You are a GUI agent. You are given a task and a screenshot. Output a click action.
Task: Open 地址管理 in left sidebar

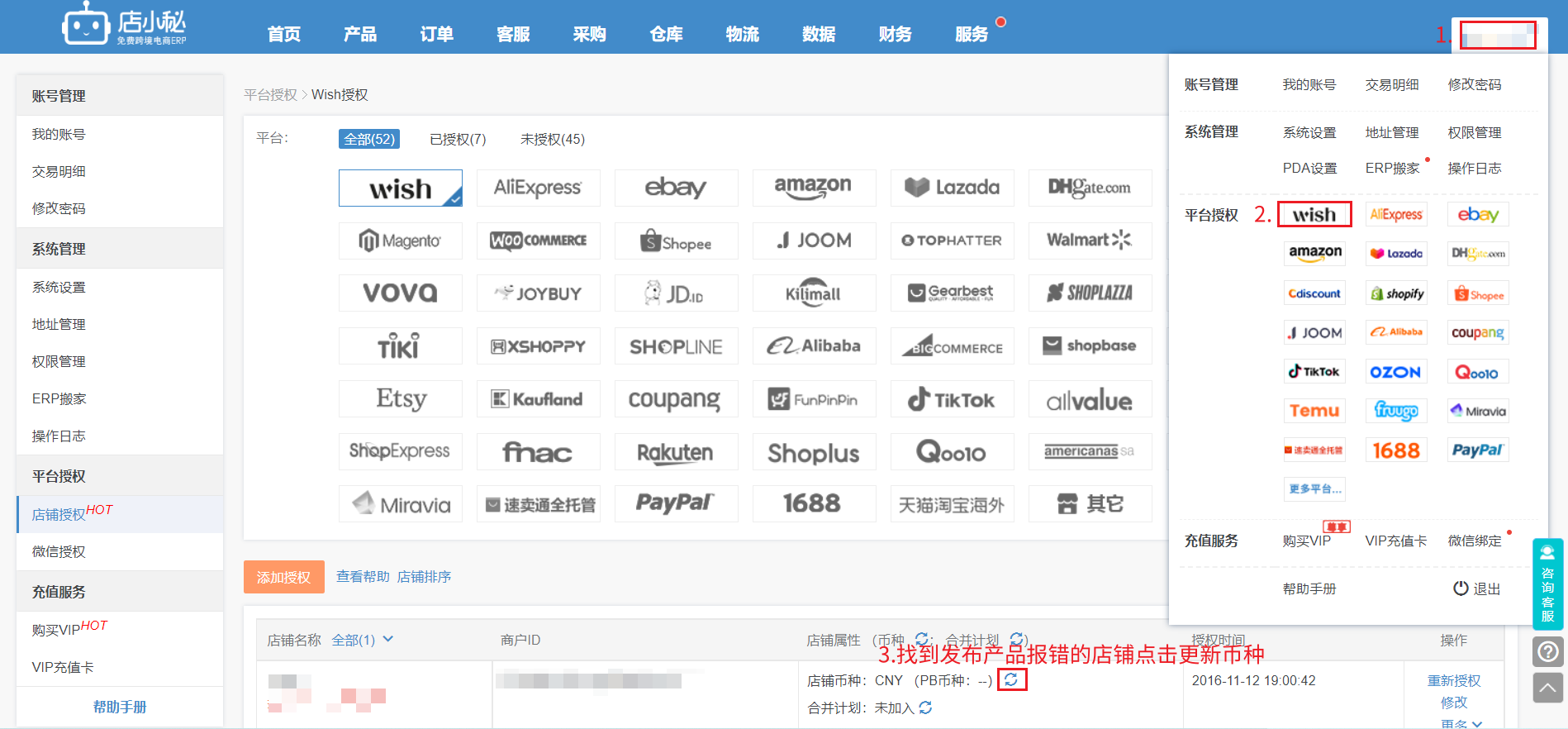coord(59,324)
